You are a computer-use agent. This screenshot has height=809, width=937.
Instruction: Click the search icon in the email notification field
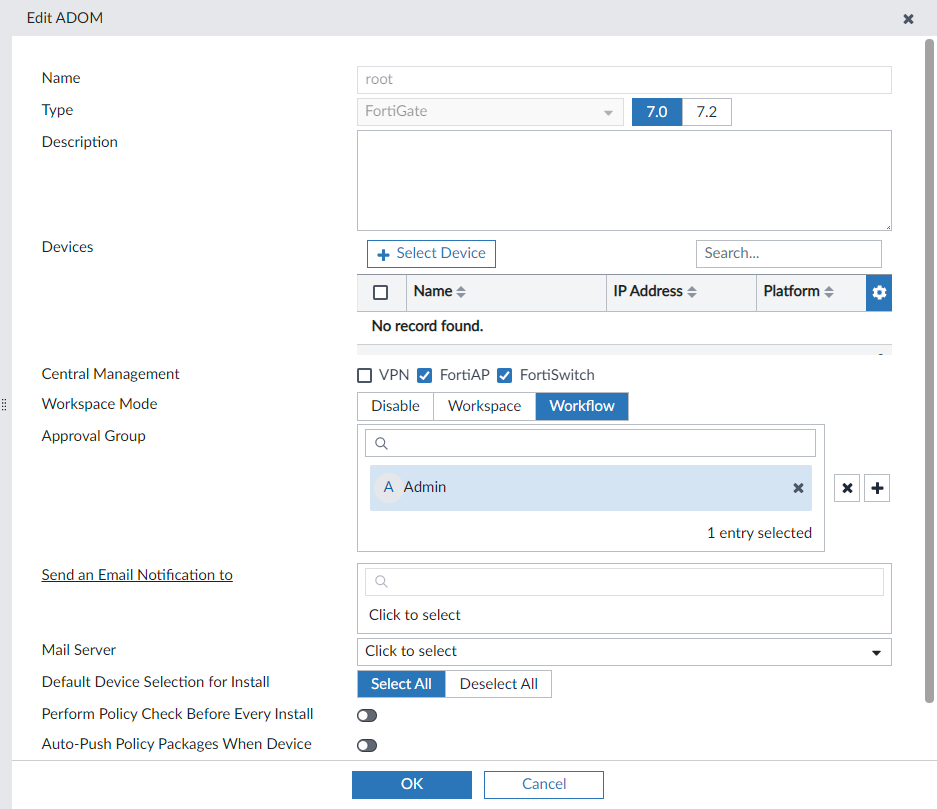(x=381, y=581)
